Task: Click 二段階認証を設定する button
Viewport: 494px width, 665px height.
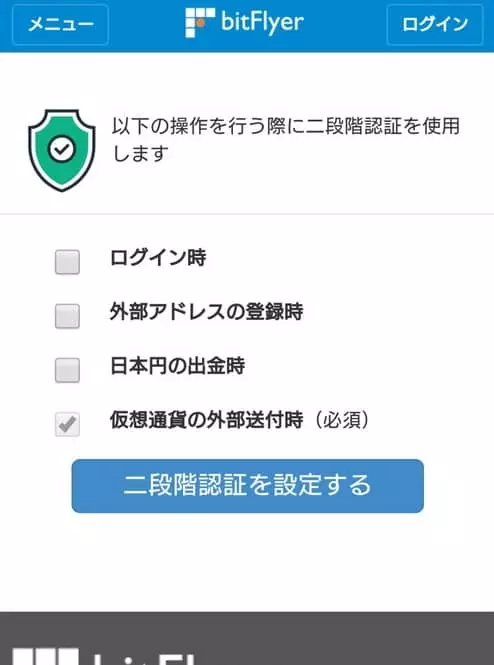Action: click(248, 486)
